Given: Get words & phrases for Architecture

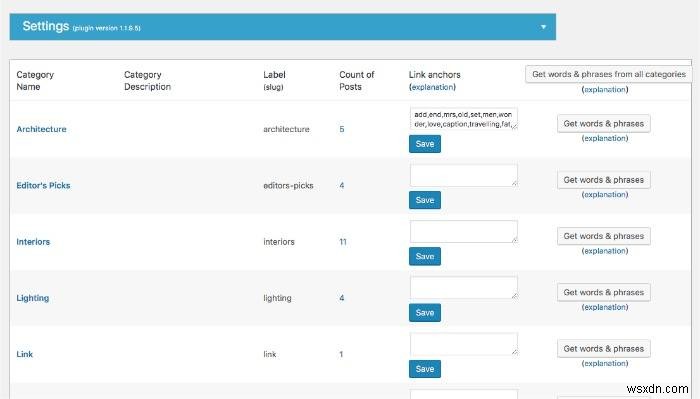Looking at the screenshot, I should pos(604,124).
